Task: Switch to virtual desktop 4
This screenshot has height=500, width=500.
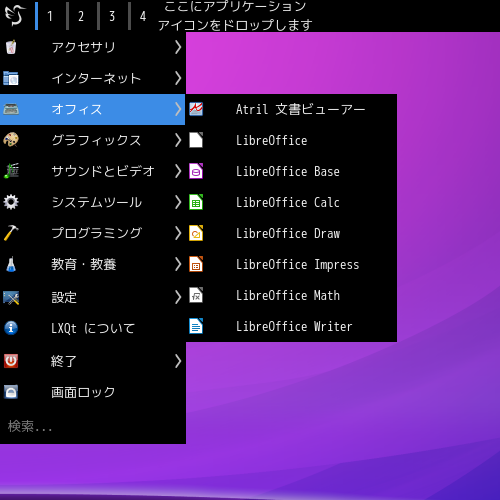Action: pyautogui.click(x=143, y=16)
